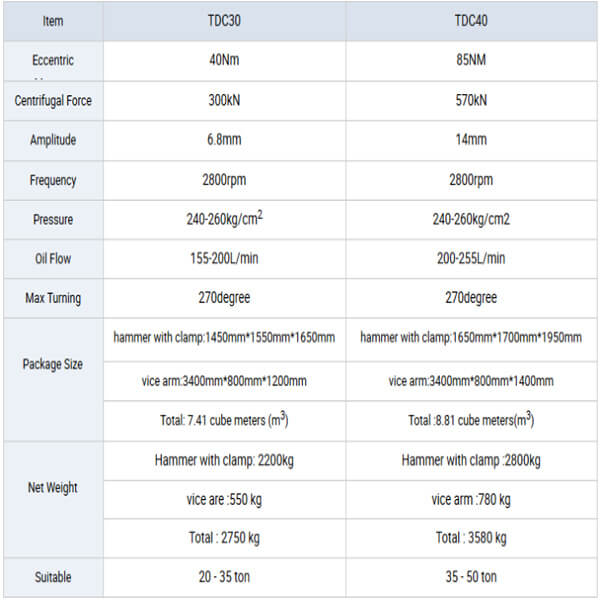Click the 6.8mm amplitude value
This screenshot has height=600, width=600.
(x=223, y=141)
